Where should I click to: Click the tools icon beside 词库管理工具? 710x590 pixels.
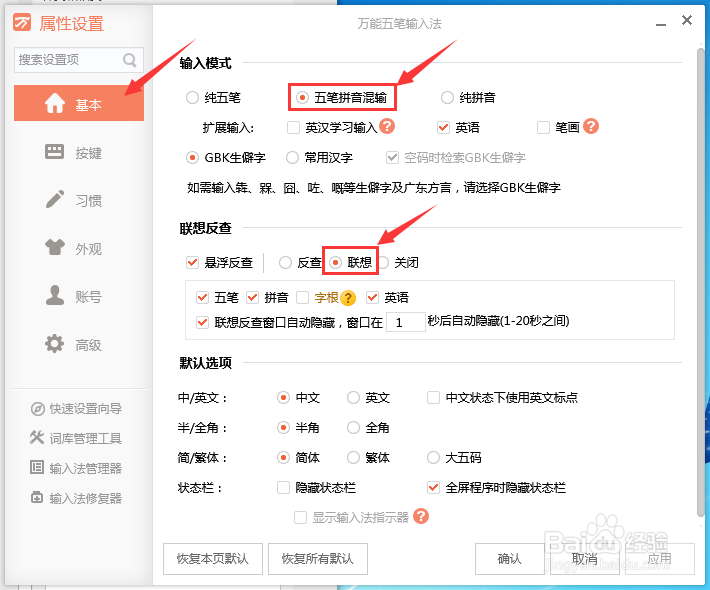[37, 437]
